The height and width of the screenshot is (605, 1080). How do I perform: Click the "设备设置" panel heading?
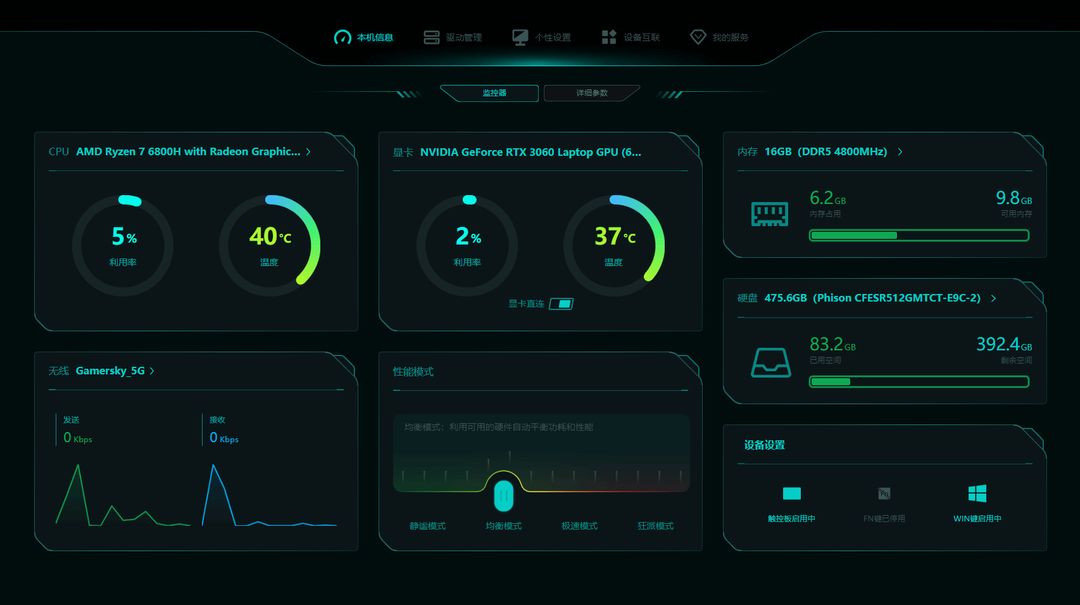coord(765,445)
